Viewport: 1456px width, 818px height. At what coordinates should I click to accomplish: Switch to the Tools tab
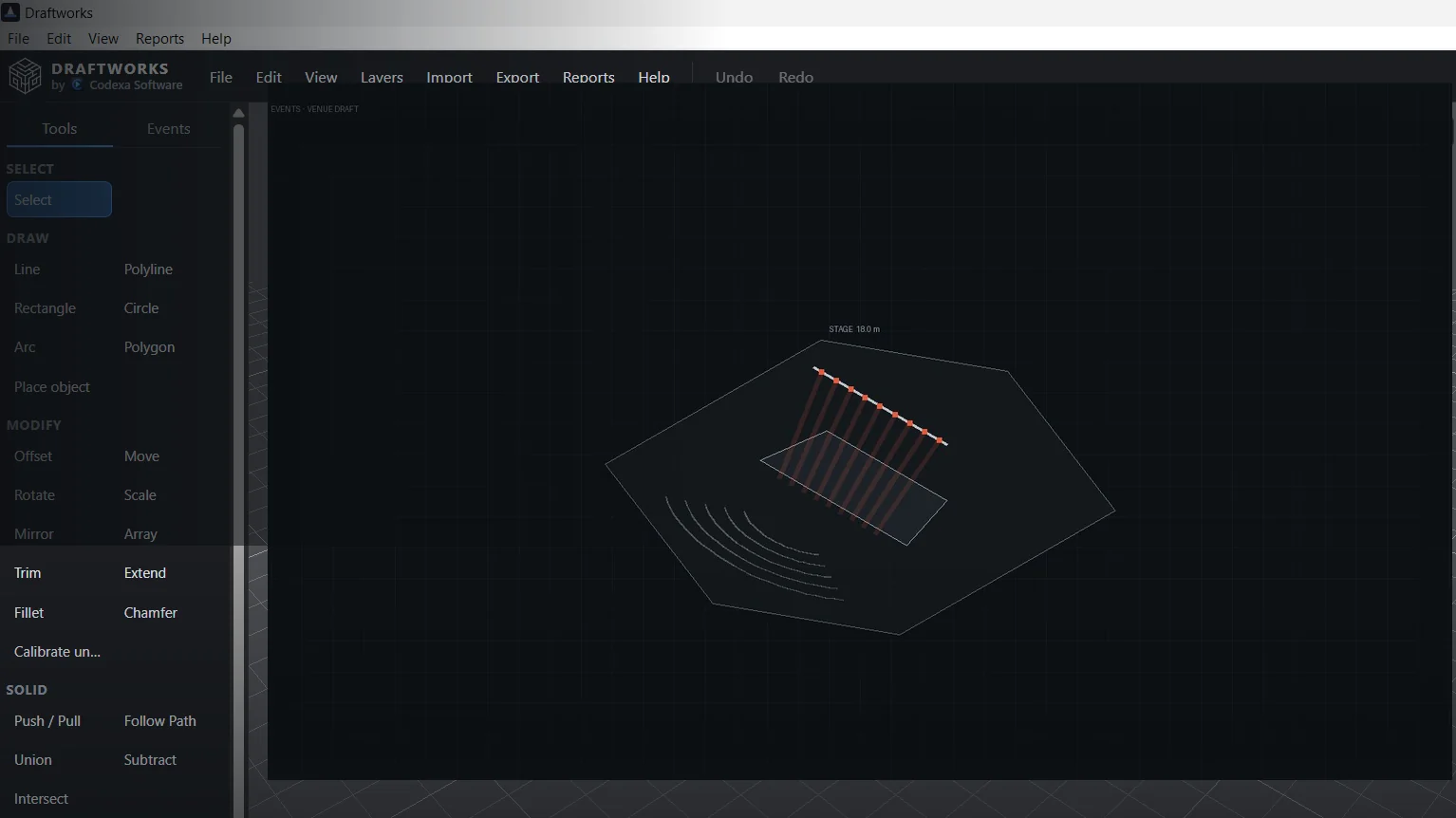[x=60, y=129]
